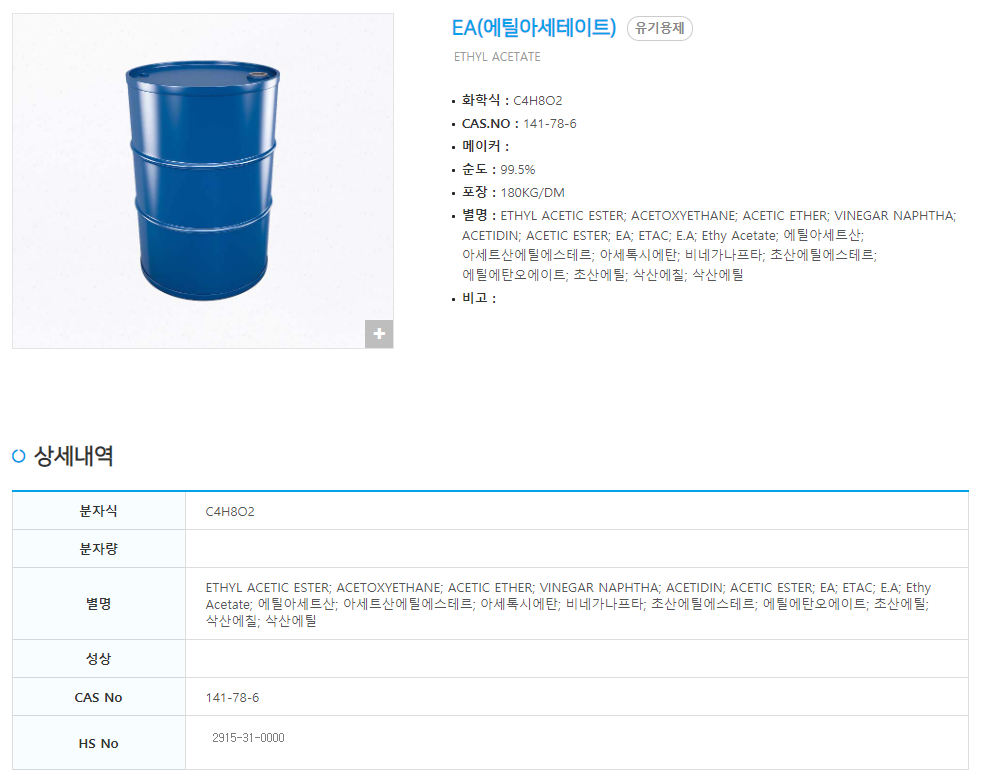Click the 분자식 header cell in details table
Viewport: 982px width, 781px height.
[x=98, y=511]
